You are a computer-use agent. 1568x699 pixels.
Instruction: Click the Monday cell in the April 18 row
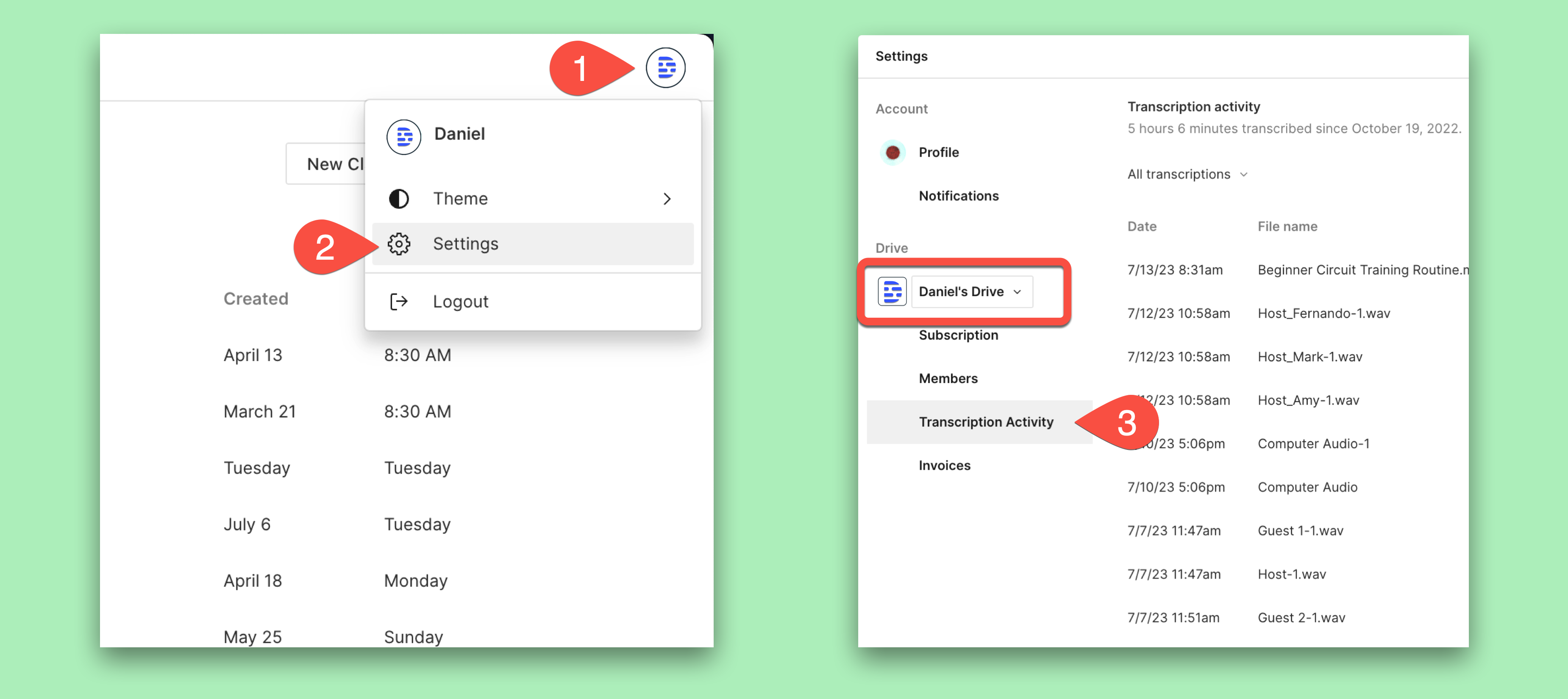(x=416, y=581)
